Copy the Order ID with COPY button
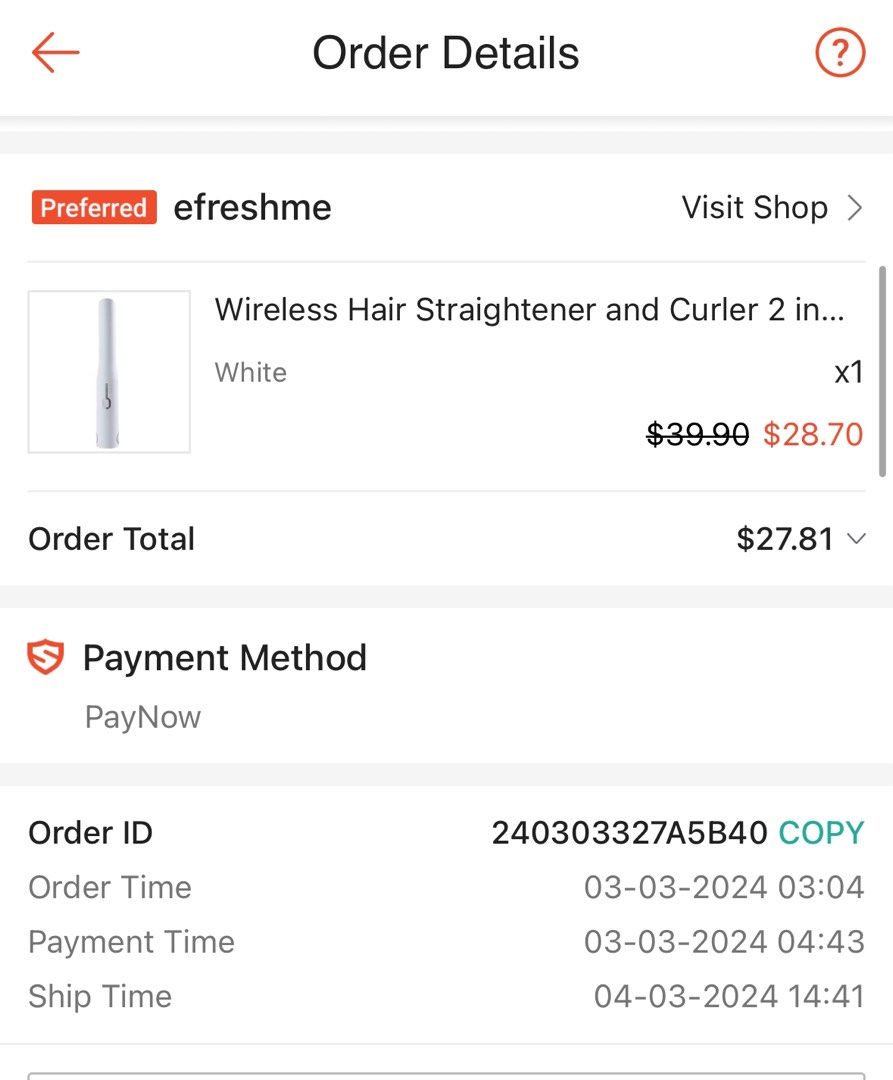893x1080 pixels. click(x=821, y=833)
